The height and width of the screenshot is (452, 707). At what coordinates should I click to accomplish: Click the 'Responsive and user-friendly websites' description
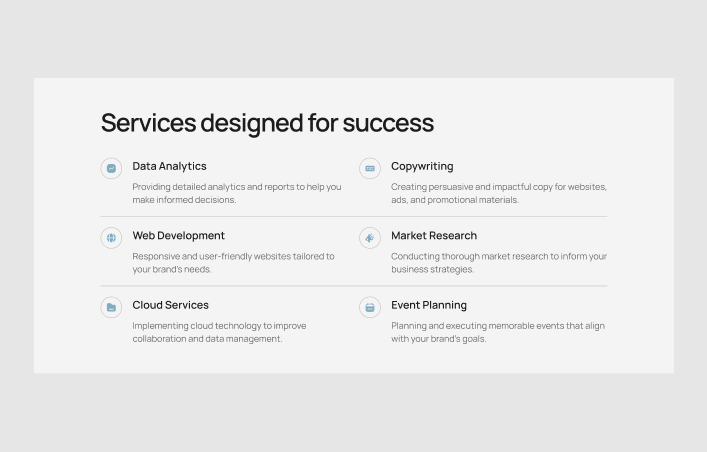click(233, 263)
